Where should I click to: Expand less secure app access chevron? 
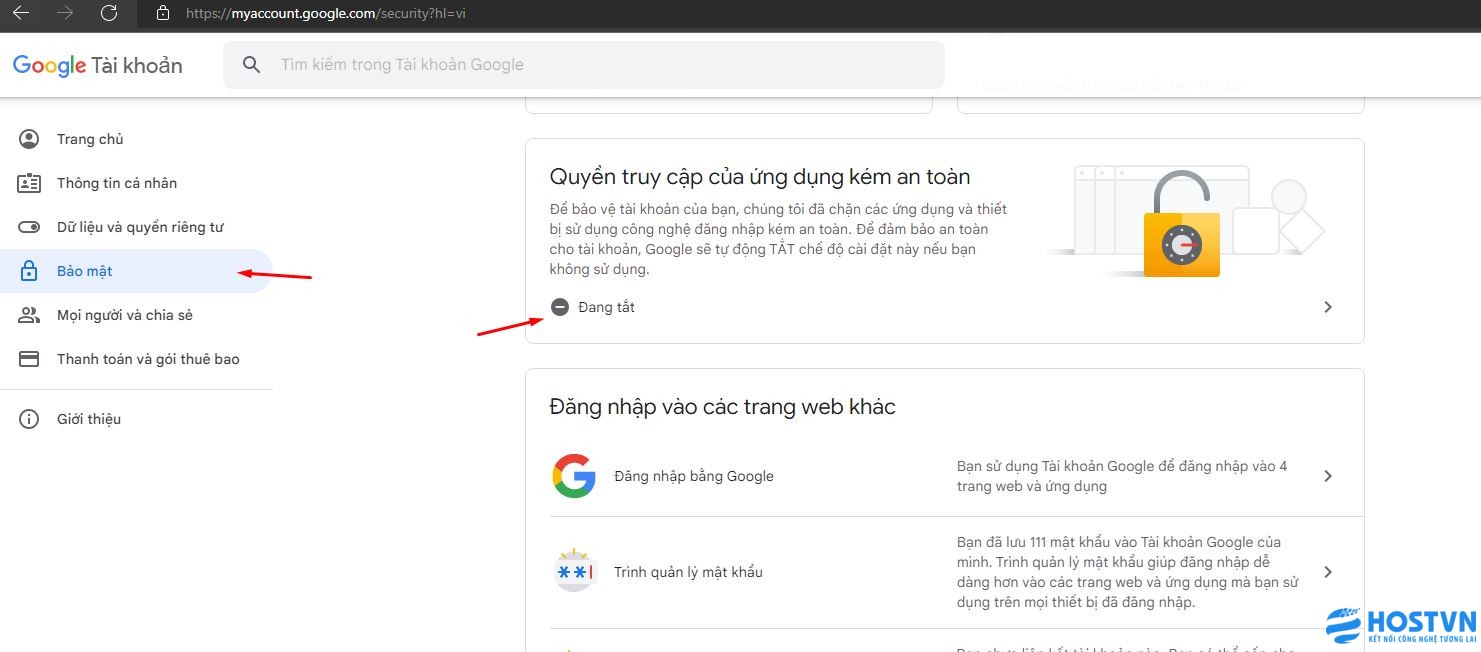(1328, 307)
